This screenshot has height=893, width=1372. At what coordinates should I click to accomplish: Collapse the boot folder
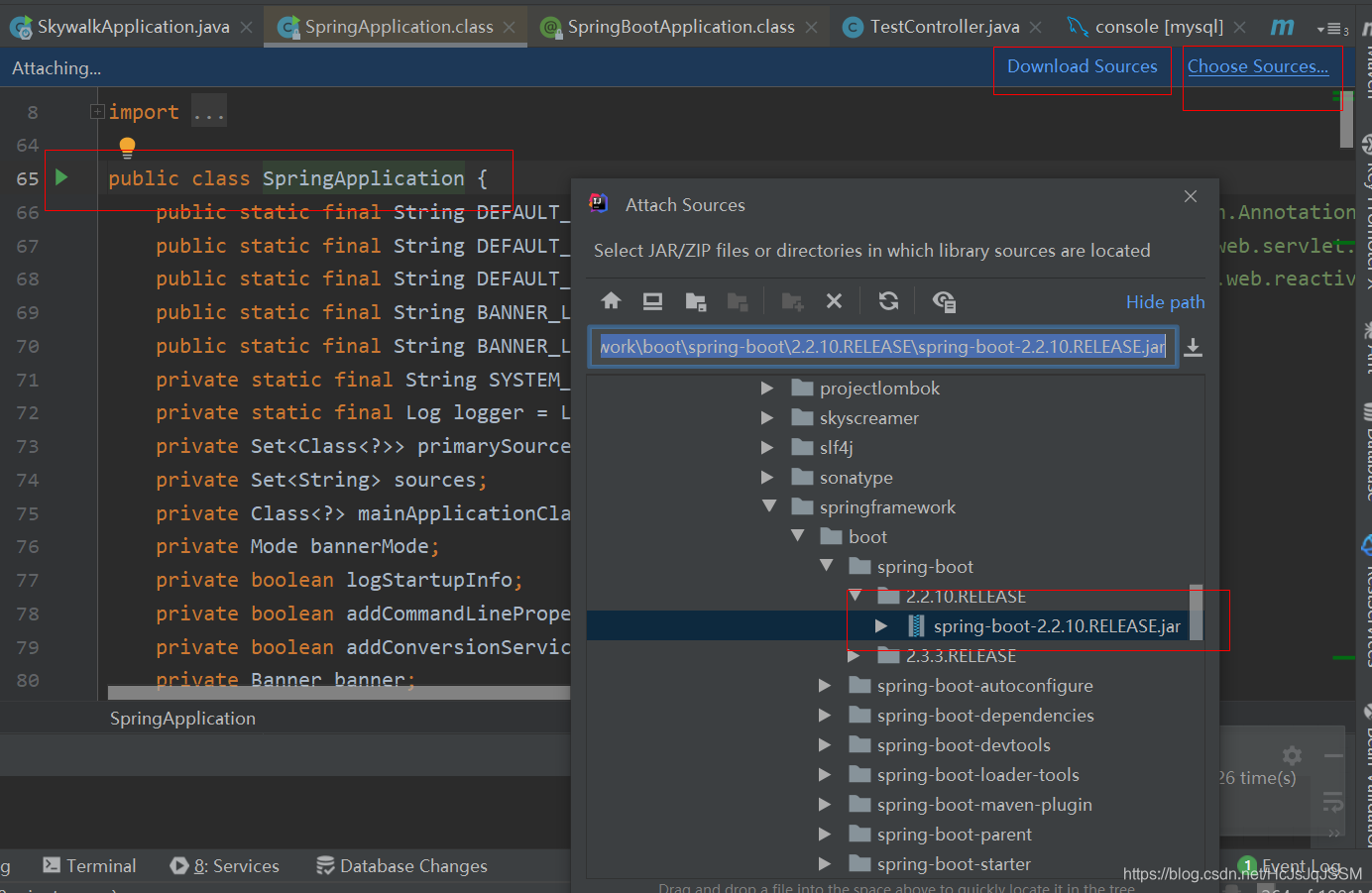click(797, 536)
